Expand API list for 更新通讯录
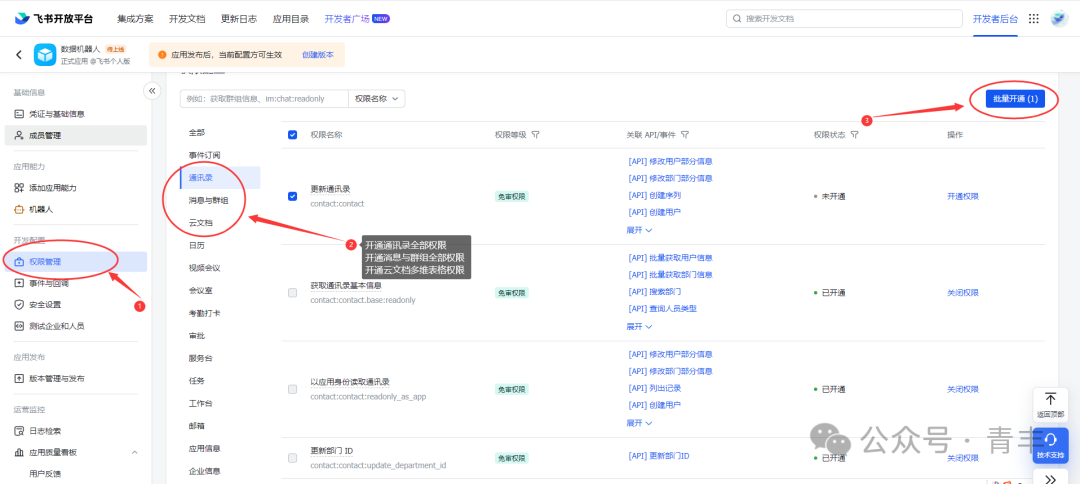This screenshot has height=484, width=1080. [x=639, y=230]
